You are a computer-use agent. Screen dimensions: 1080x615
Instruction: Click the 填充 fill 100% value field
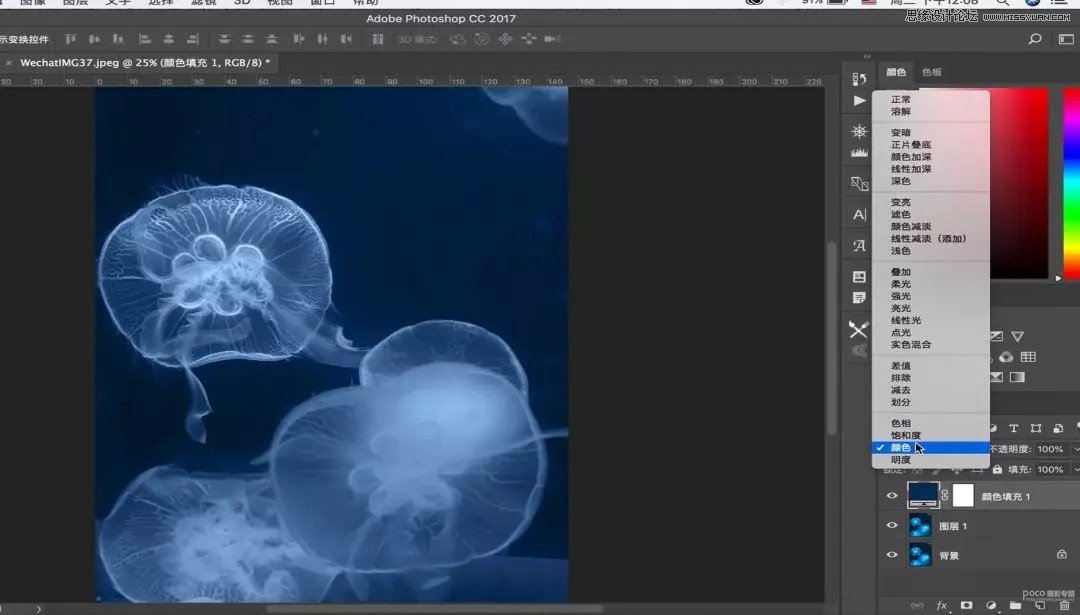click(1050, 470)
